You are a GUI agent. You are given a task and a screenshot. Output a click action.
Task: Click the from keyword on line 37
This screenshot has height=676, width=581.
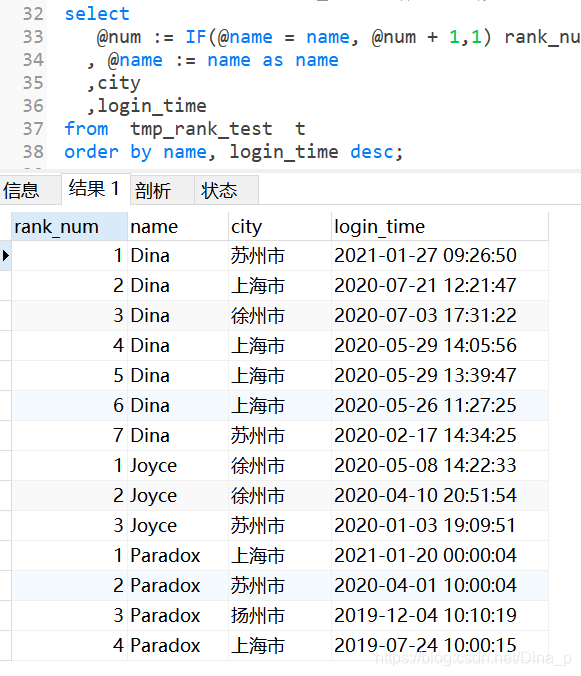(86, 129)
